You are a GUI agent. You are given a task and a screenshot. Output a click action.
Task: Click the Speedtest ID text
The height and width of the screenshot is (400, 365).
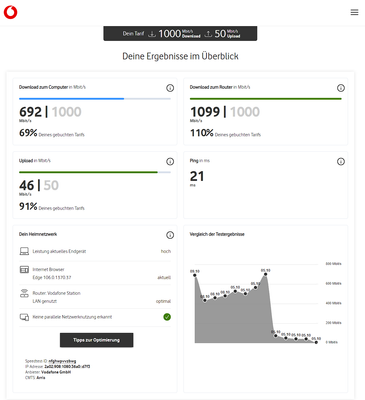[51, 361]
